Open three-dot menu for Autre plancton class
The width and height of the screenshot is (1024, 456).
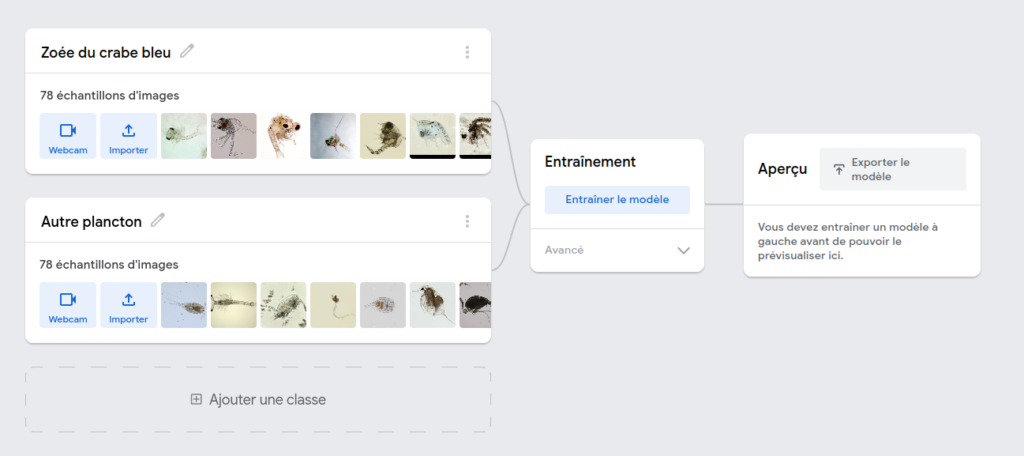coord(467,221)
